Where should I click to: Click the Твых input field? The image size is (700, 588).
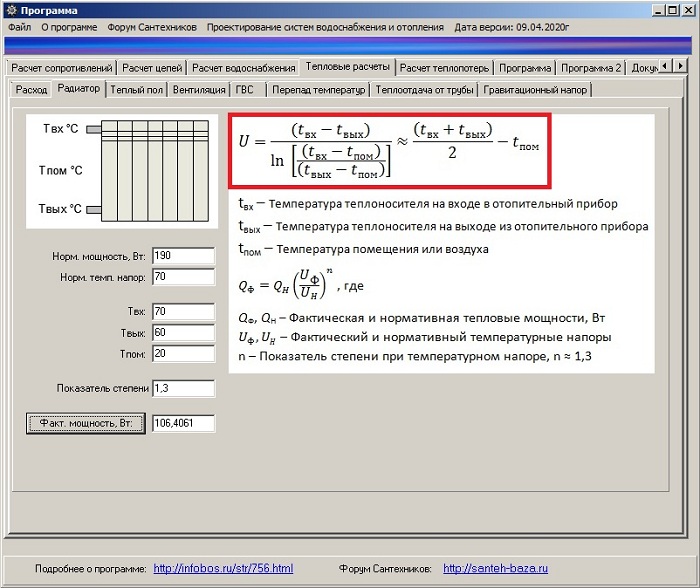click(183, 333)
